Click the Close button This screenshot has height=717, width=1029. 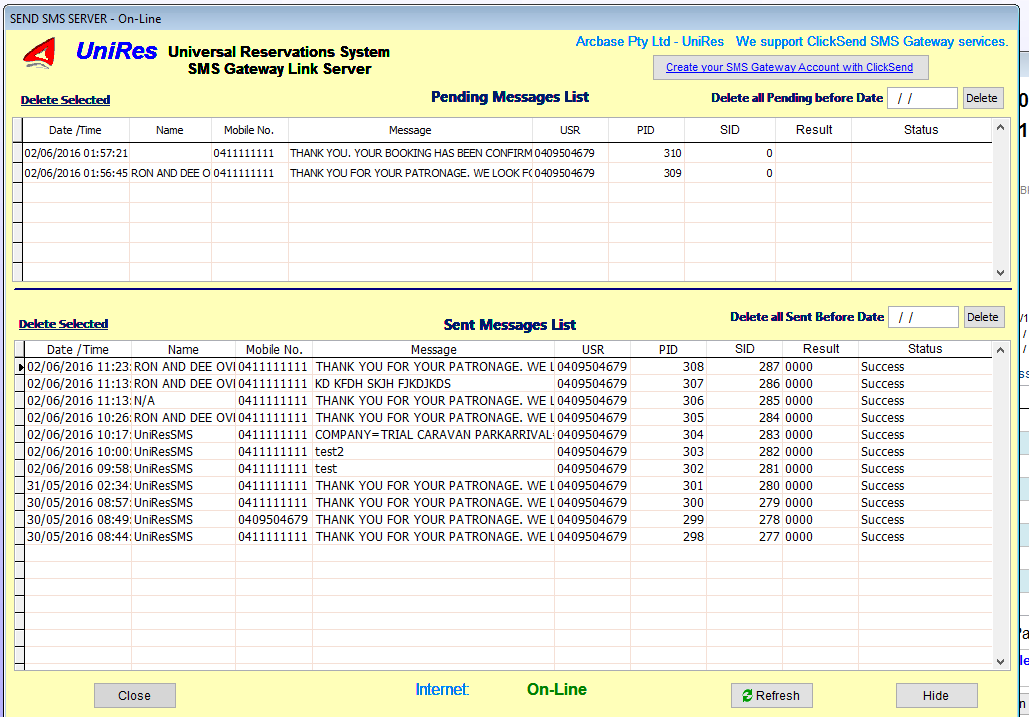[134, 695]
